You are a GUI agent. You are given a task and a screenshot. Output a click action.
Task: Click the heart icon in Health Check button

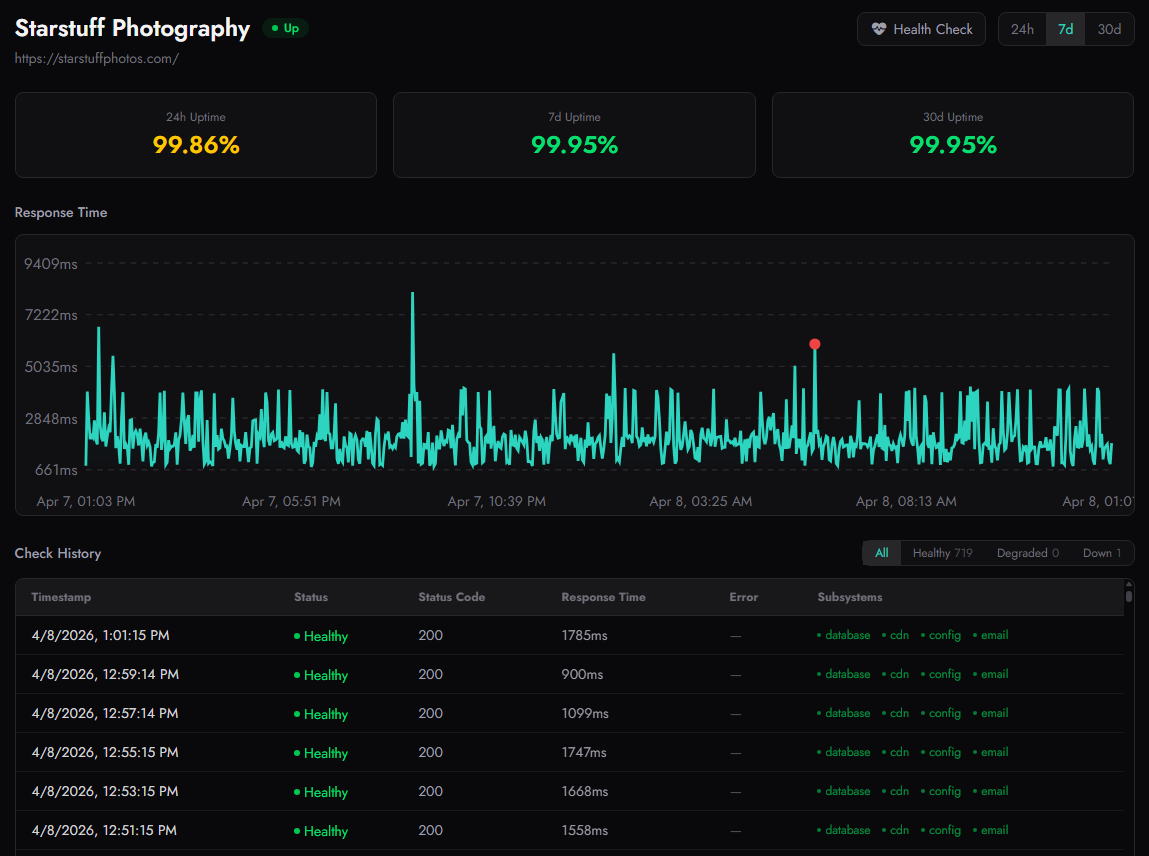coord(879,29)
